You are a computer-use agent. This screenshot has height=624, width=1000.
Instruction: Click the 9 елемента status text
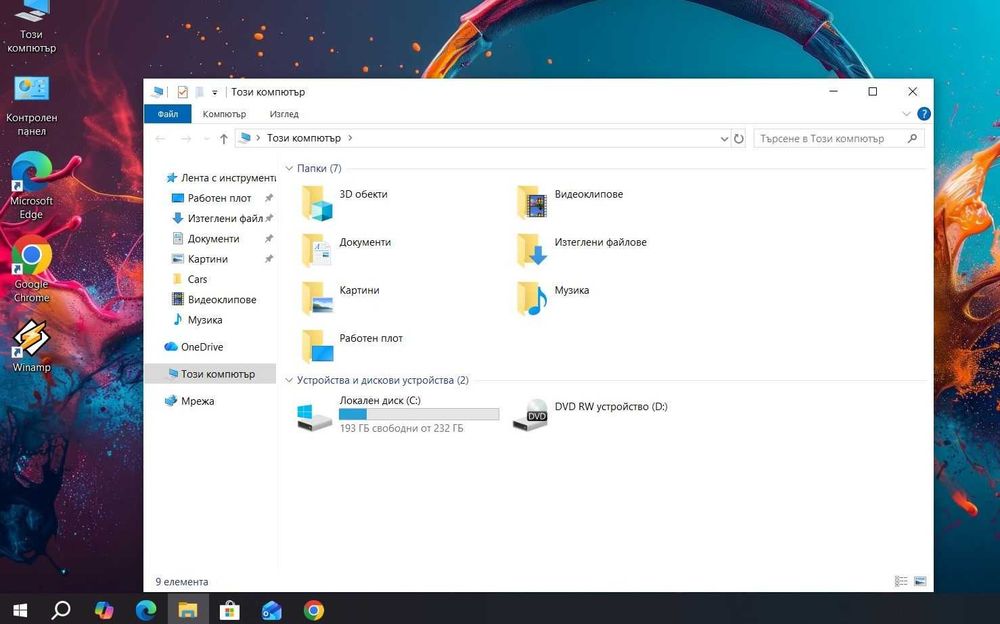(182, 582)
